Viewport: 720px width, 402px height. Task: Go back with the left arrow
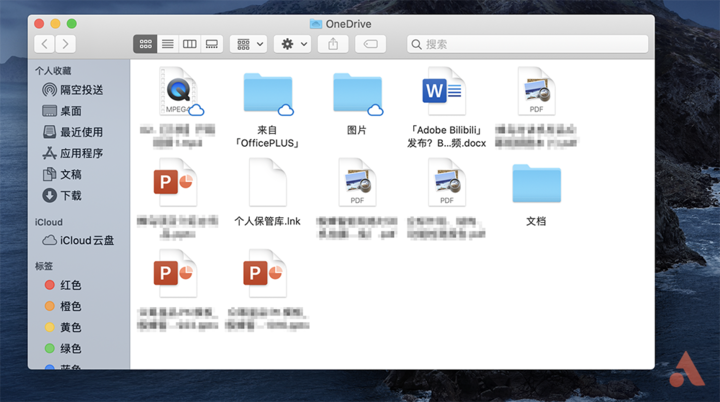click(45, 44)
